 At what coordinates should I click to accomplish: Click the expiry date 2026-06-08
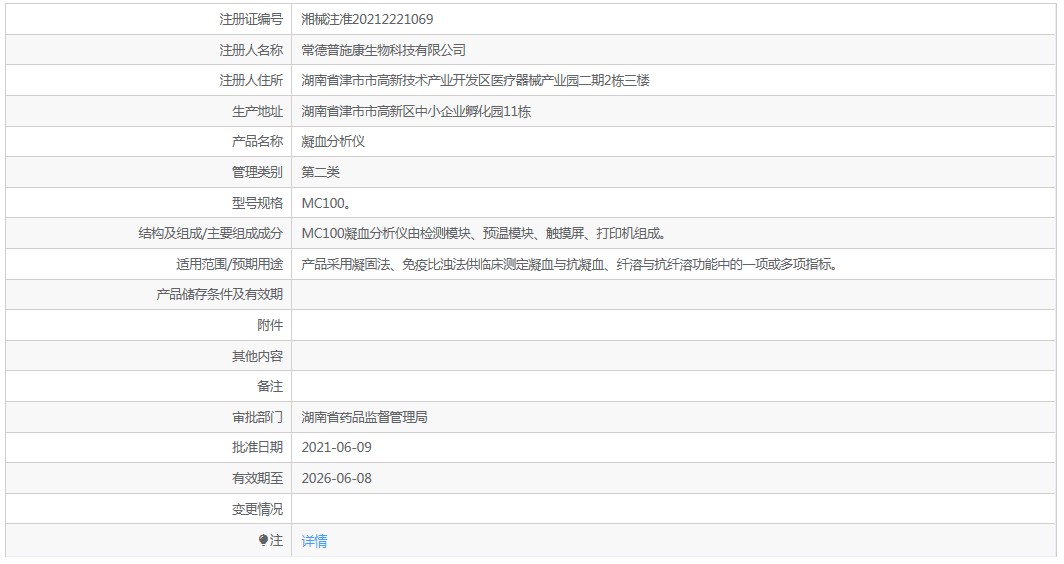point(337,478)
